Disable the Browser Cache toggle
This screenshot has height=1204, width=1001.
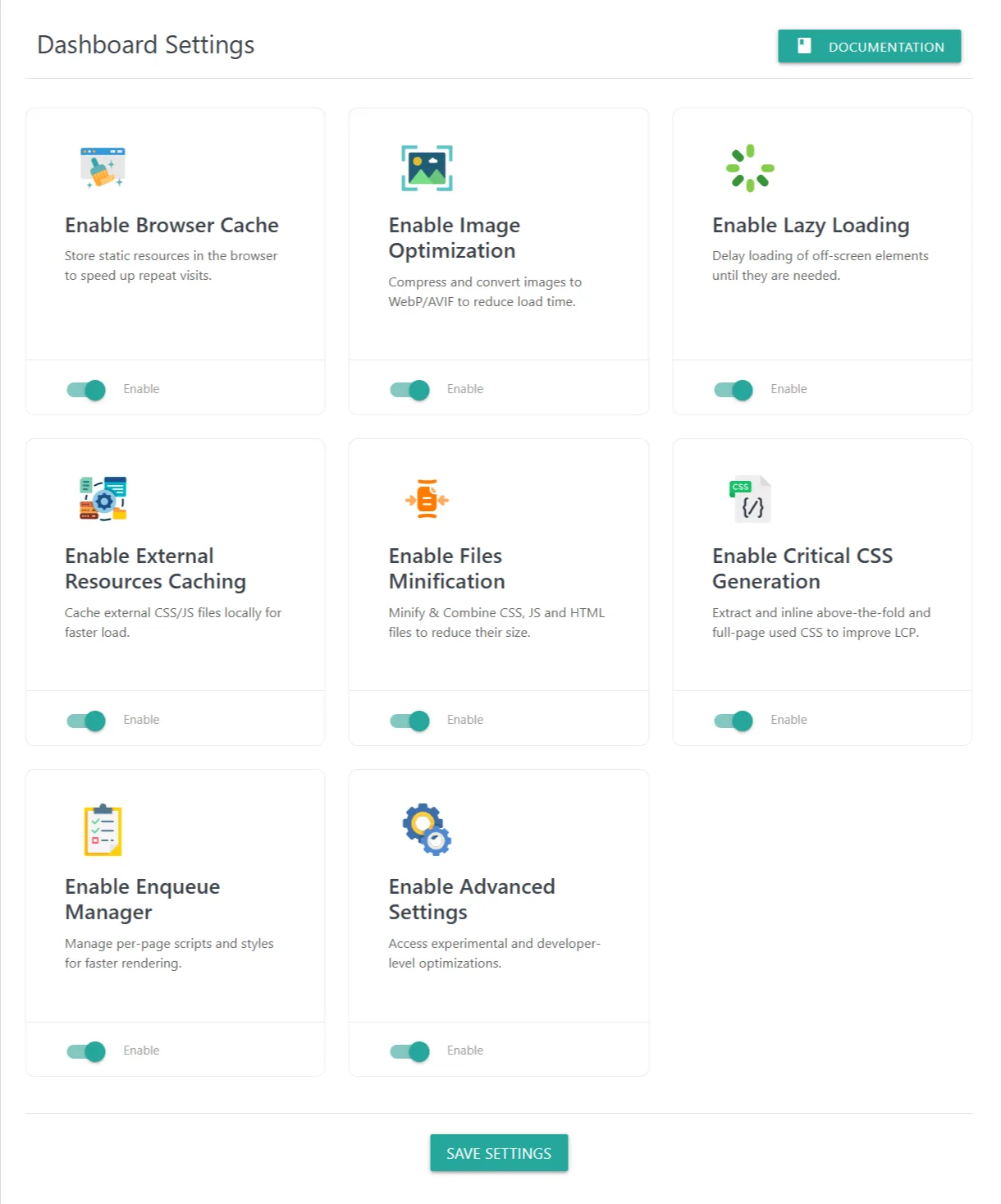(x=86, y=390)
